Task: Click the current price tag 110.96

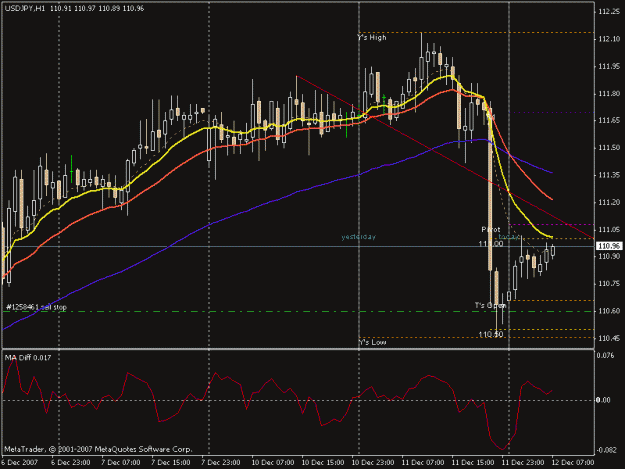Action: [609, 246]
